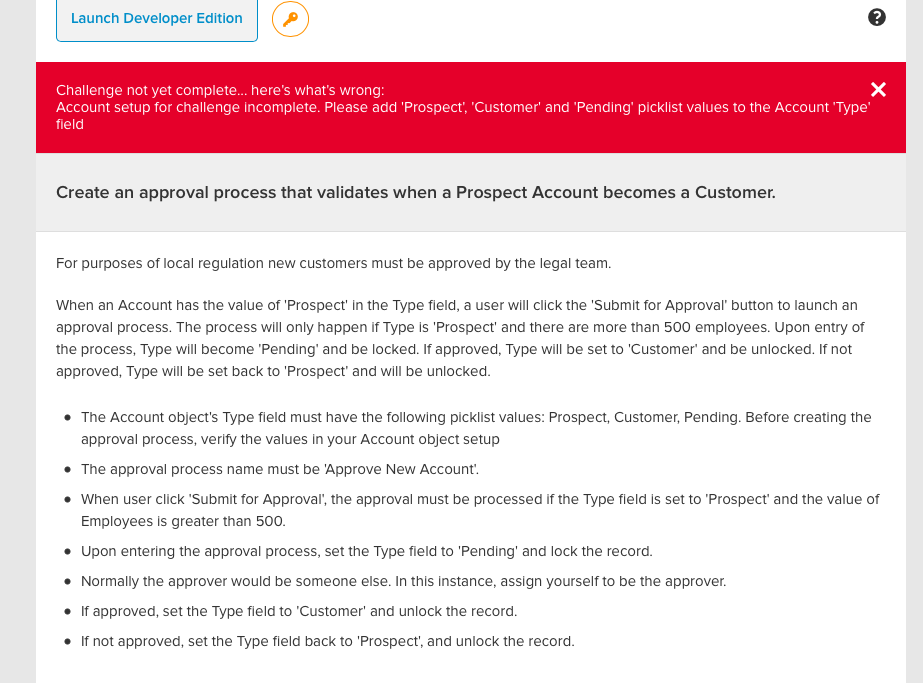This screenshot has height=683, width=923.
Task: Click the bullet dot beside 'If approved' item
Action: tap(67, 611)
